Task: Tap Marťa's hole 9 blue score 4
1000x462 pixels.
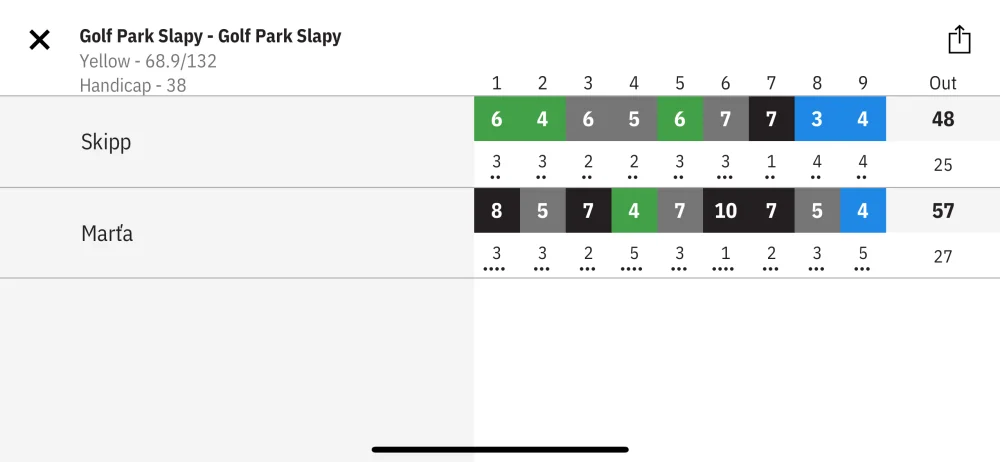Action: 863,211
